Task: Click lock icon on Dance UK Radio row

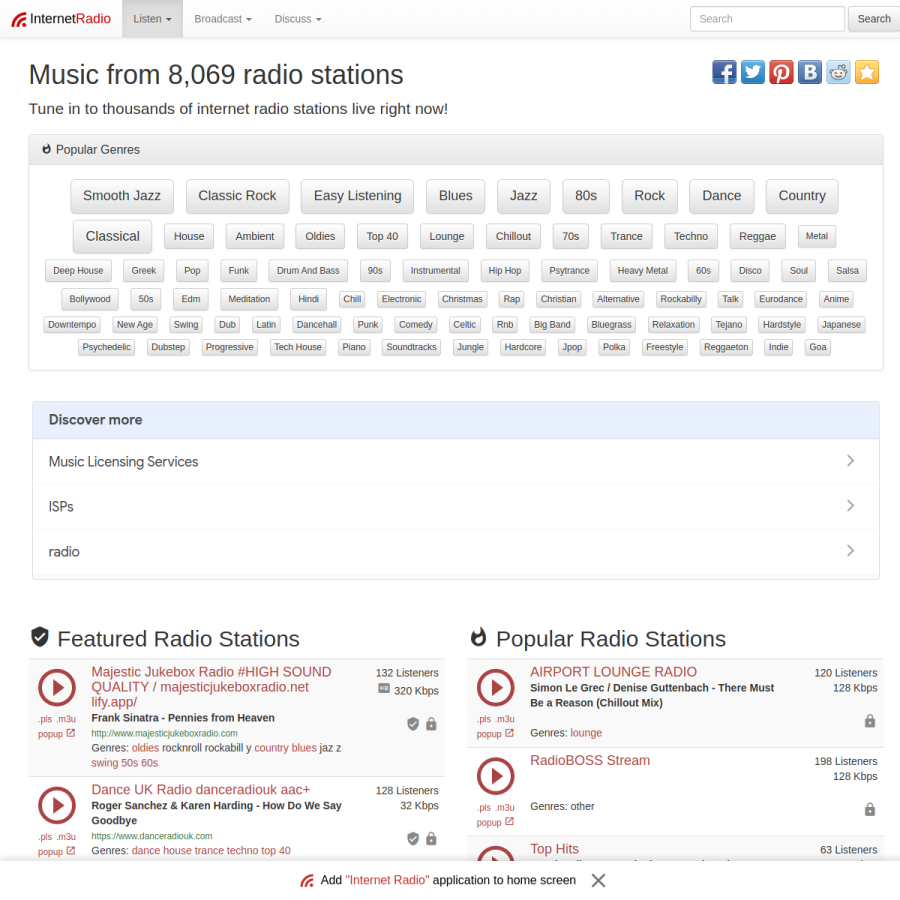Action: (x=431, y=839)
